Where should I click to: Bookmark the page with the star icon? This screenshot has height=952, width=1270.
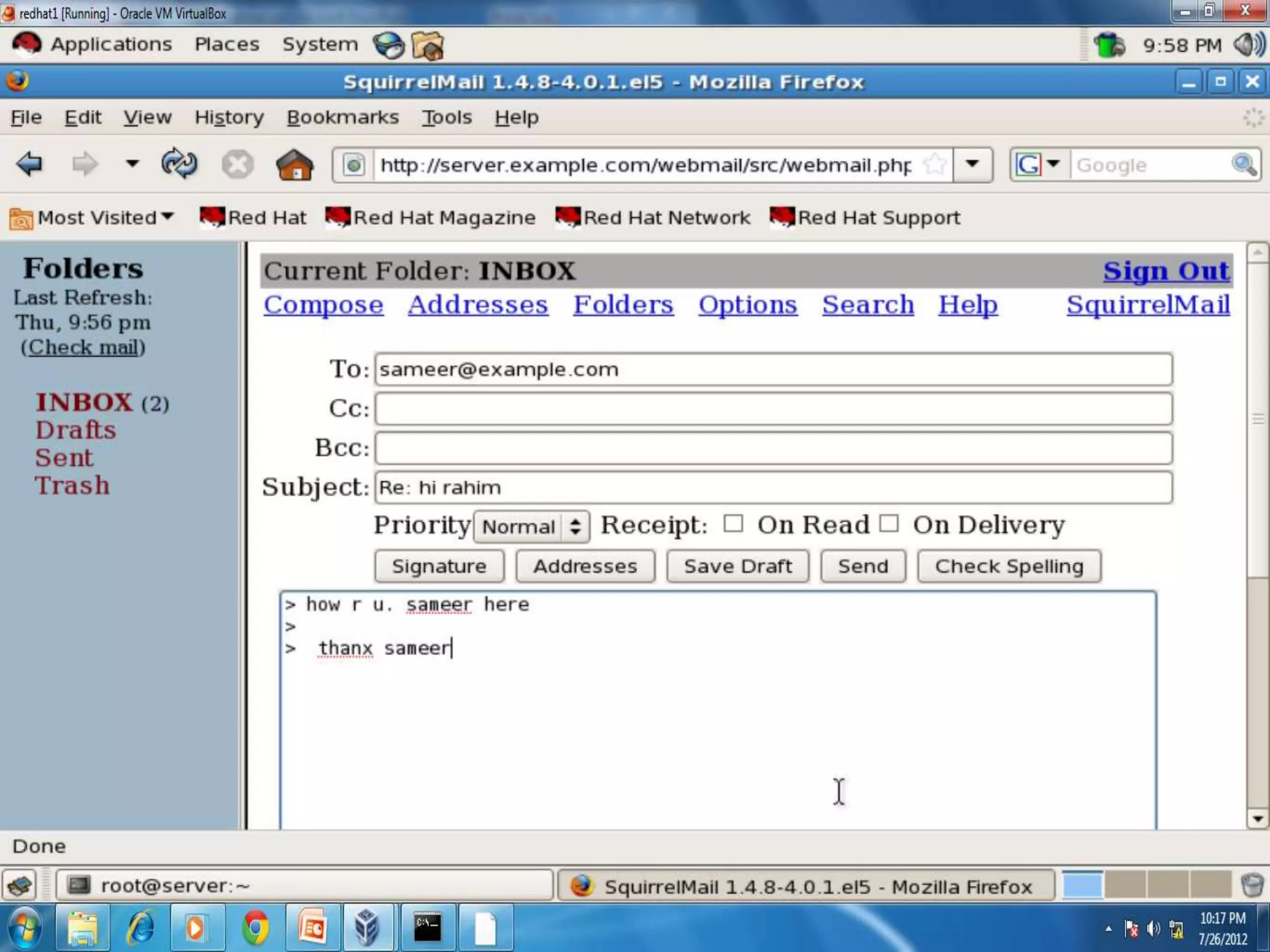(935, 165)
